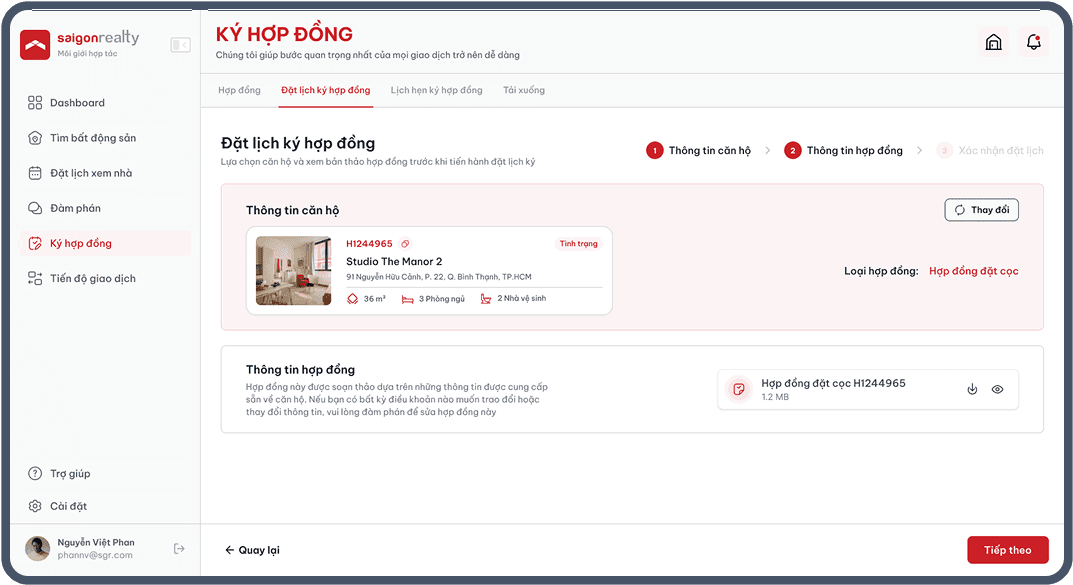1073x585 pixels.
Task: Click the phannv@sgr.com email text
Action: (x=95, y=556)
